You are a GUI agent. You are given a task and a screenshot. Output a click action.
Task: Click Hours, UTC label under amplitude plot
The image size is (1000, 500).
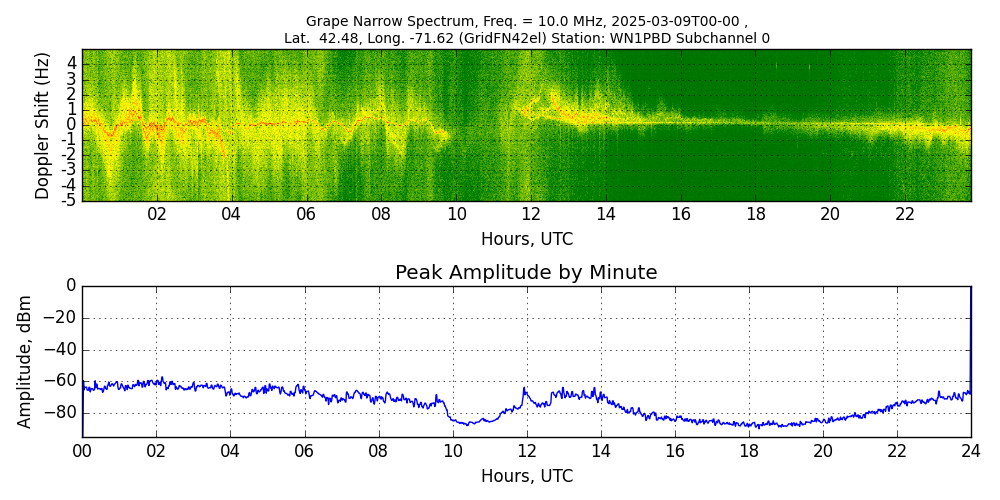click(x=526, y=476)
